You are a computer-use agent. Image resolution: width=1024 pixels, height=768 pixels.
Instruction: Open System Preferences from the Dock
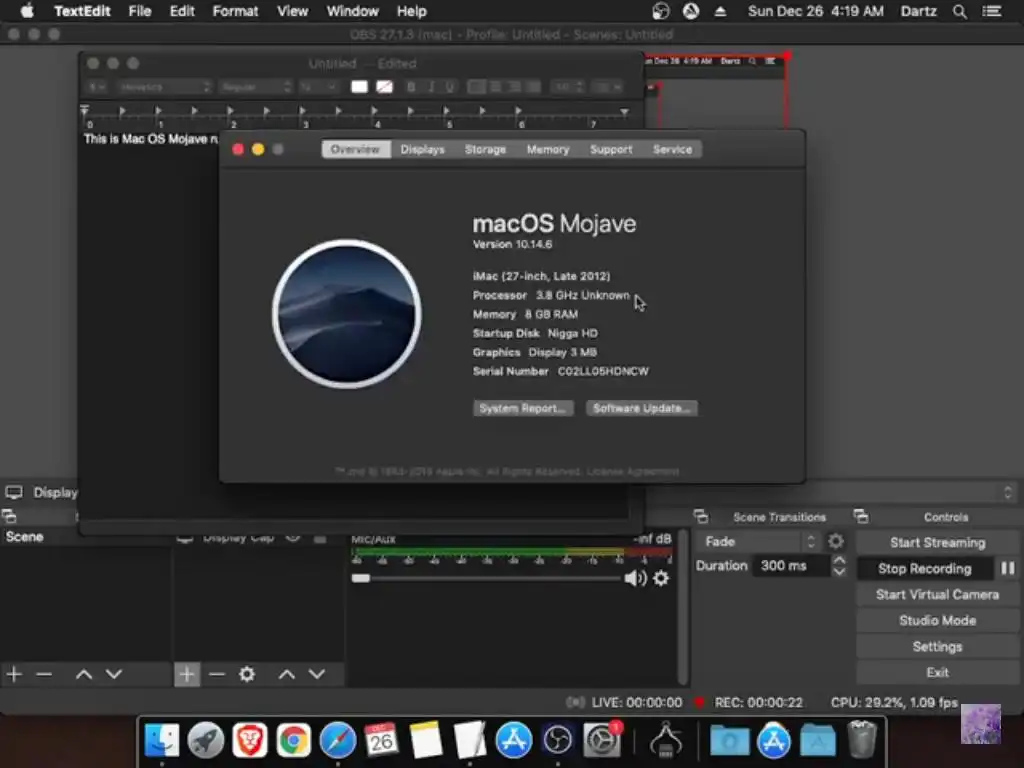tap(601, 741)
